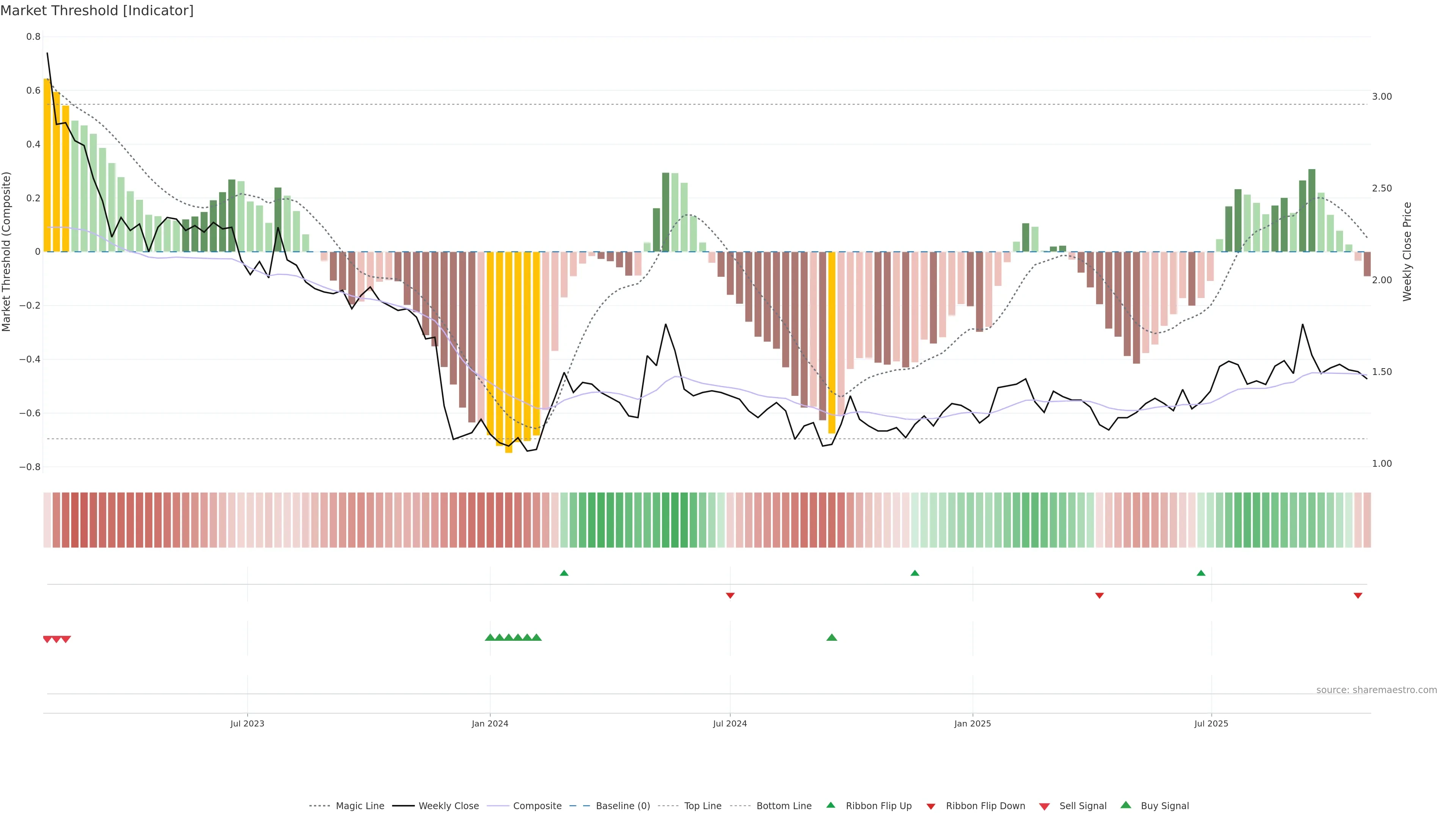Click the Buy Signal legend marker icon
This screenshot has height=819, width=1456.
[x=1126, y=805]
